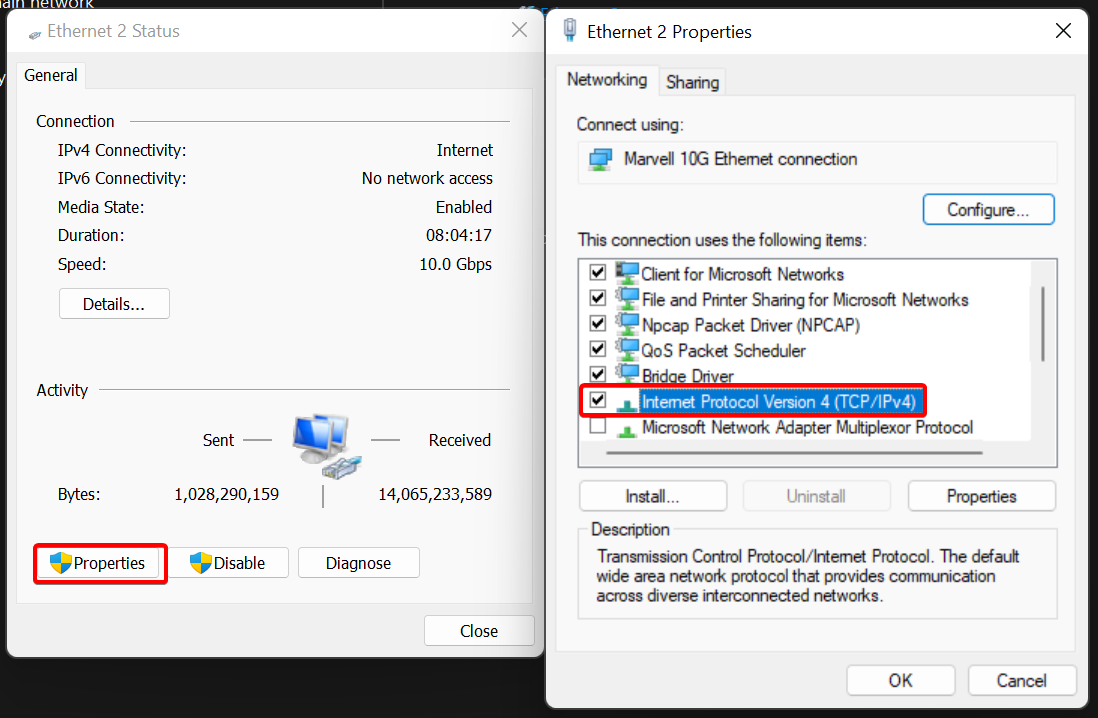Click the Microsoft Network Adapter Multiplexor icon
The height and width of the screenshot is (718, 1098).
pos(627,428)
